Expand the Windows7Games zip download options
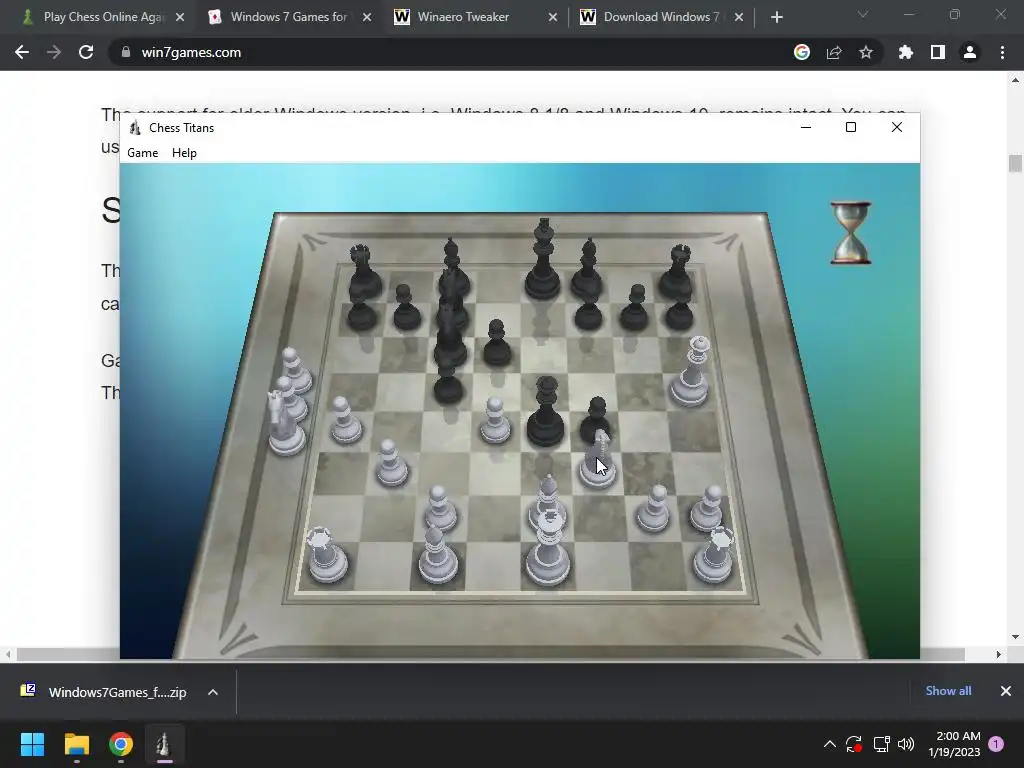 (x=213, y=692)
